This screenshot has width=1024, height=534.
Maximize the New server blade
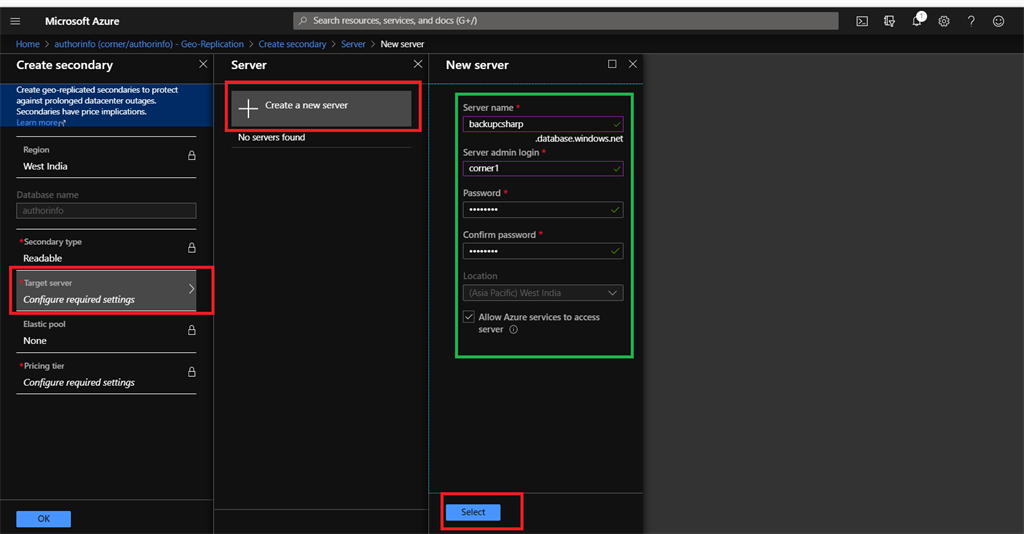pyautogui.click(x=612, y=64)
